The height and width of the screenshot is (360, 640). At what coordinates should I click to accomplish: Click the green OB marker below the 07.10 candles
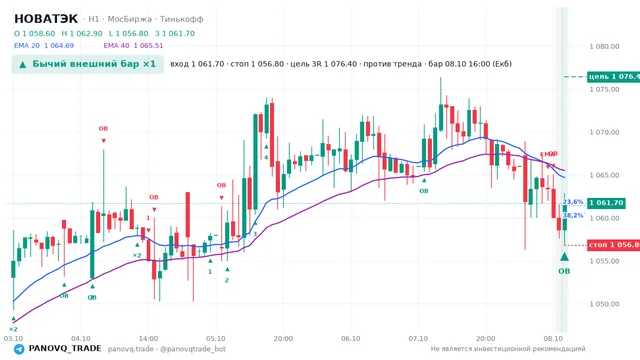click(x=424, y=186)
